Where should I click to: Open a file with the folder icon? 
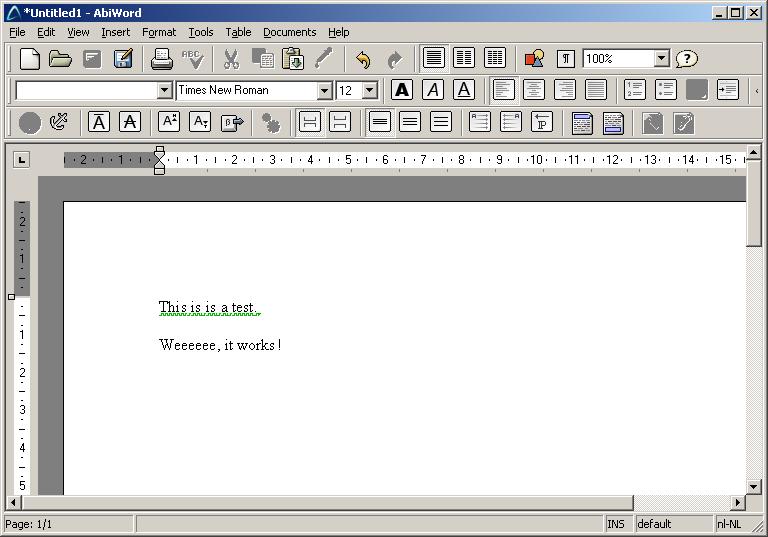60,59
